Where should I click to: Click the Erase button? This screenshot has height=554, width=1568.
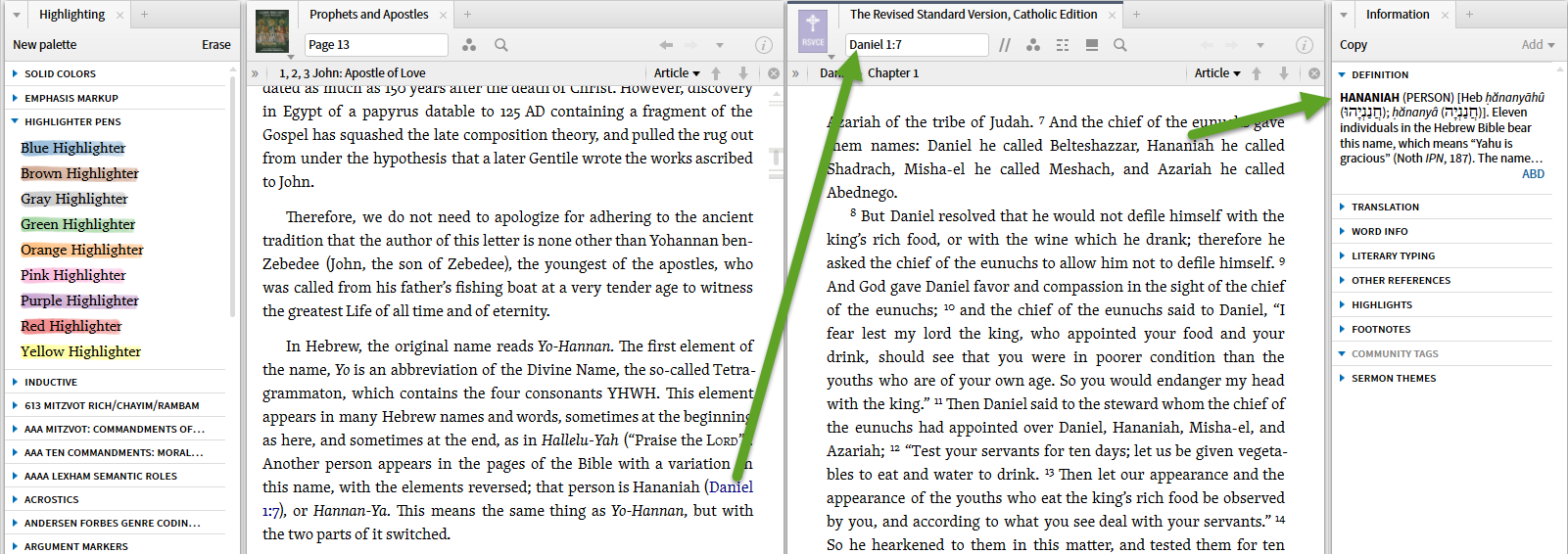(x=216, y=45)
